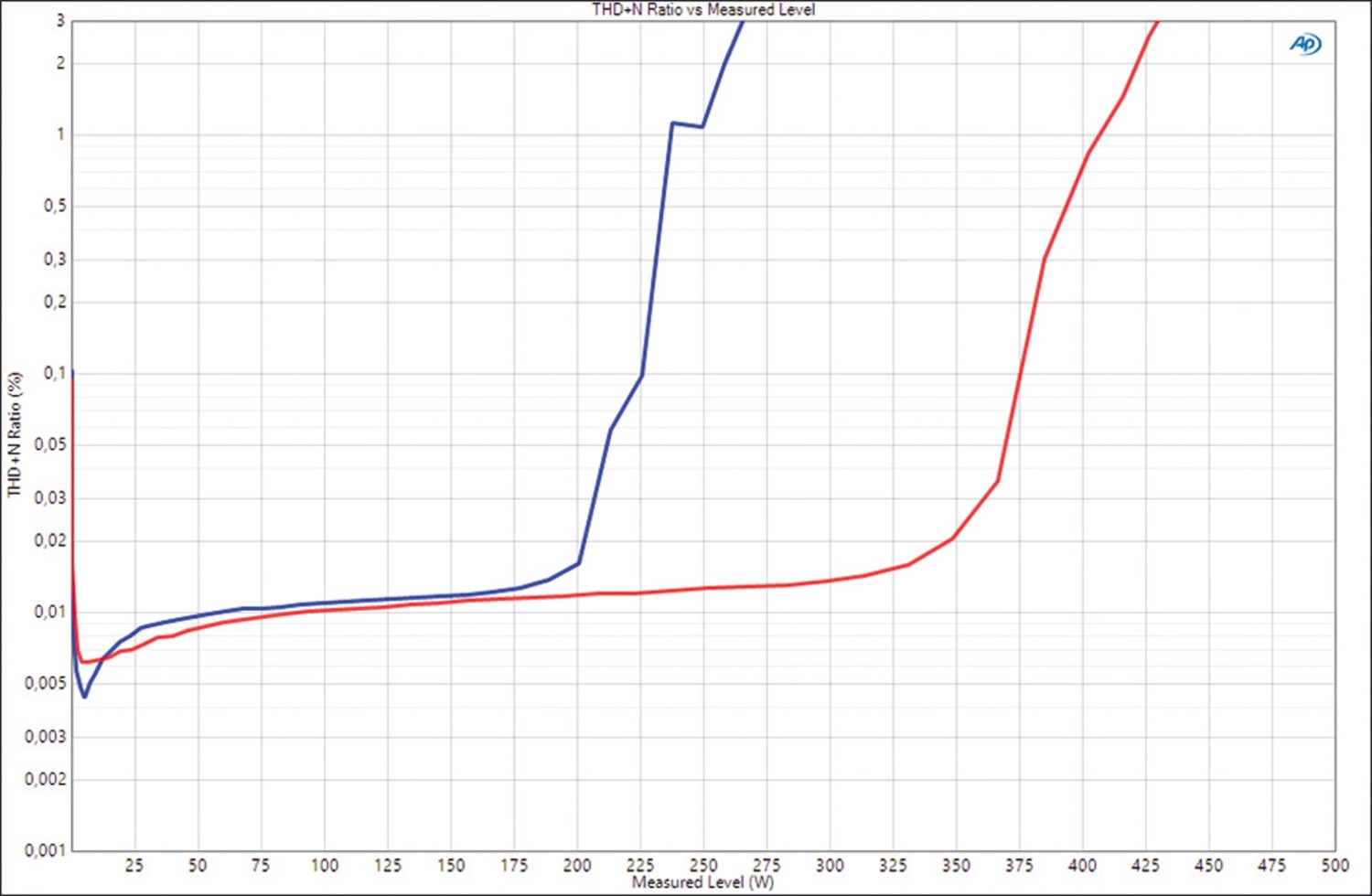
Task: Click the AP logo in the graph corner
Action: [x=1305, y=44]
